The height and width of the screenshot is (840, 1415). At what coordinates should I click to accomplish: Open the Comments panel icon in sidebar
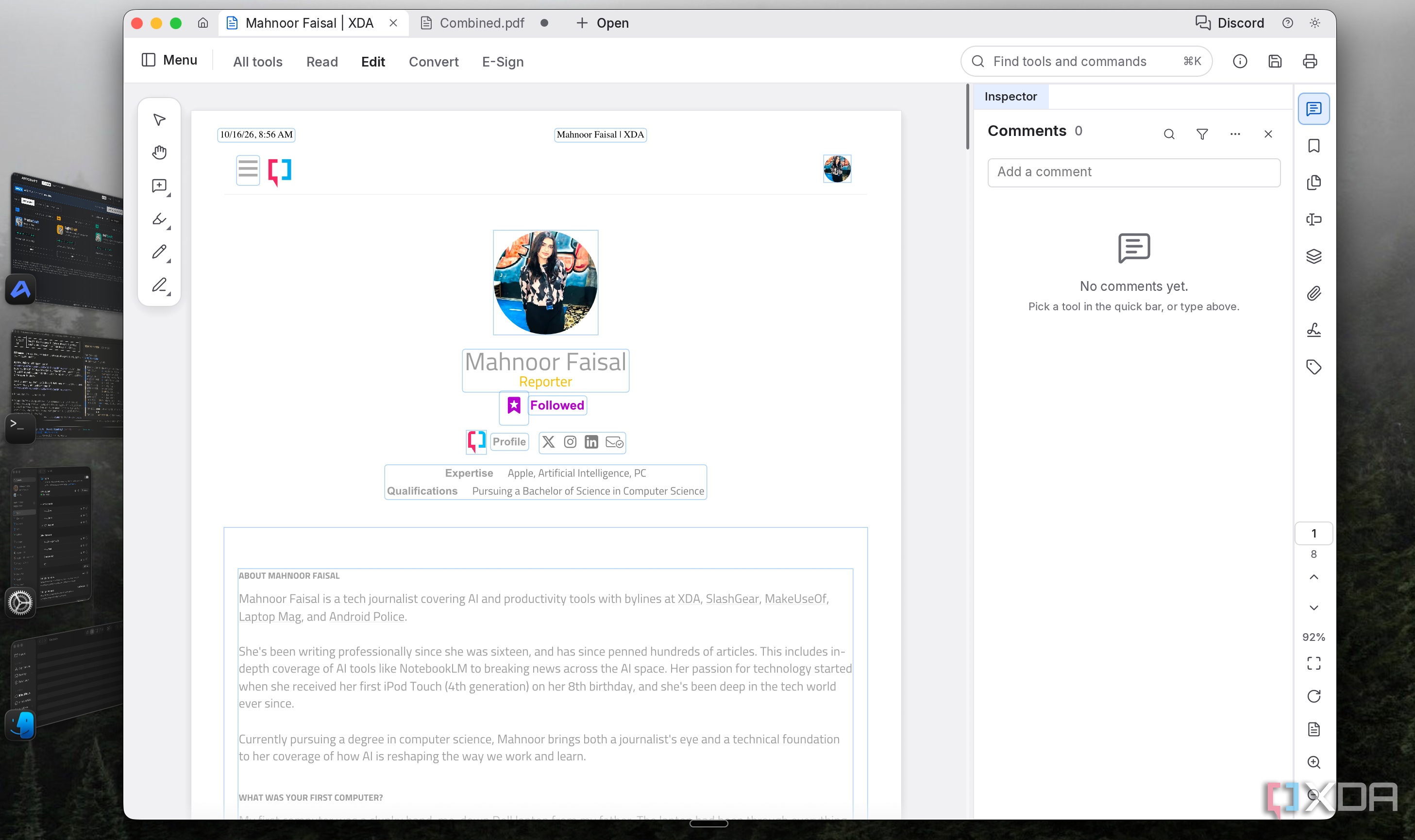tap(1313, 109)
